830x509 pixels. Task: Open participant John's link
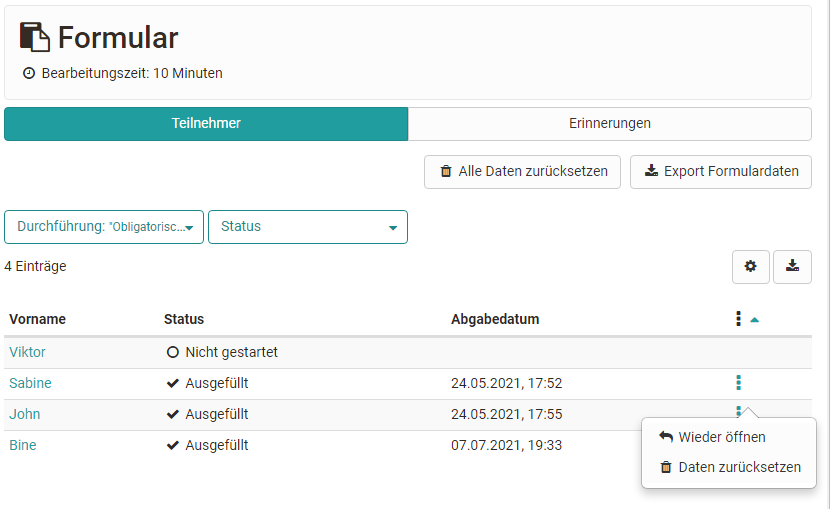pyautogui.click(x=24, y=414)
